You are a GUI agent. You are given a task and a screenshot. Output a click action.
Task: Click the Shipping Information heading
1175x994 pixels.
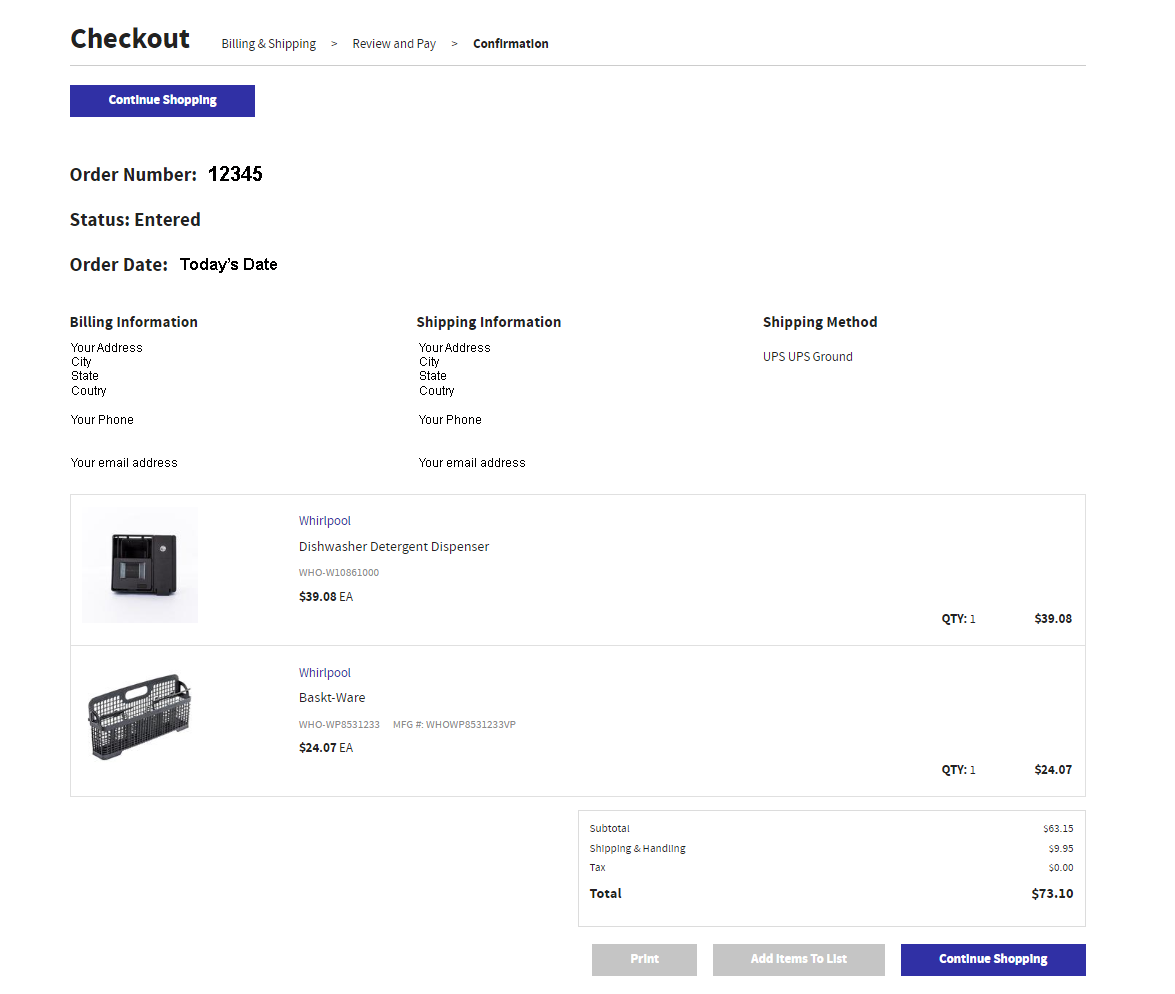point(489,322)
